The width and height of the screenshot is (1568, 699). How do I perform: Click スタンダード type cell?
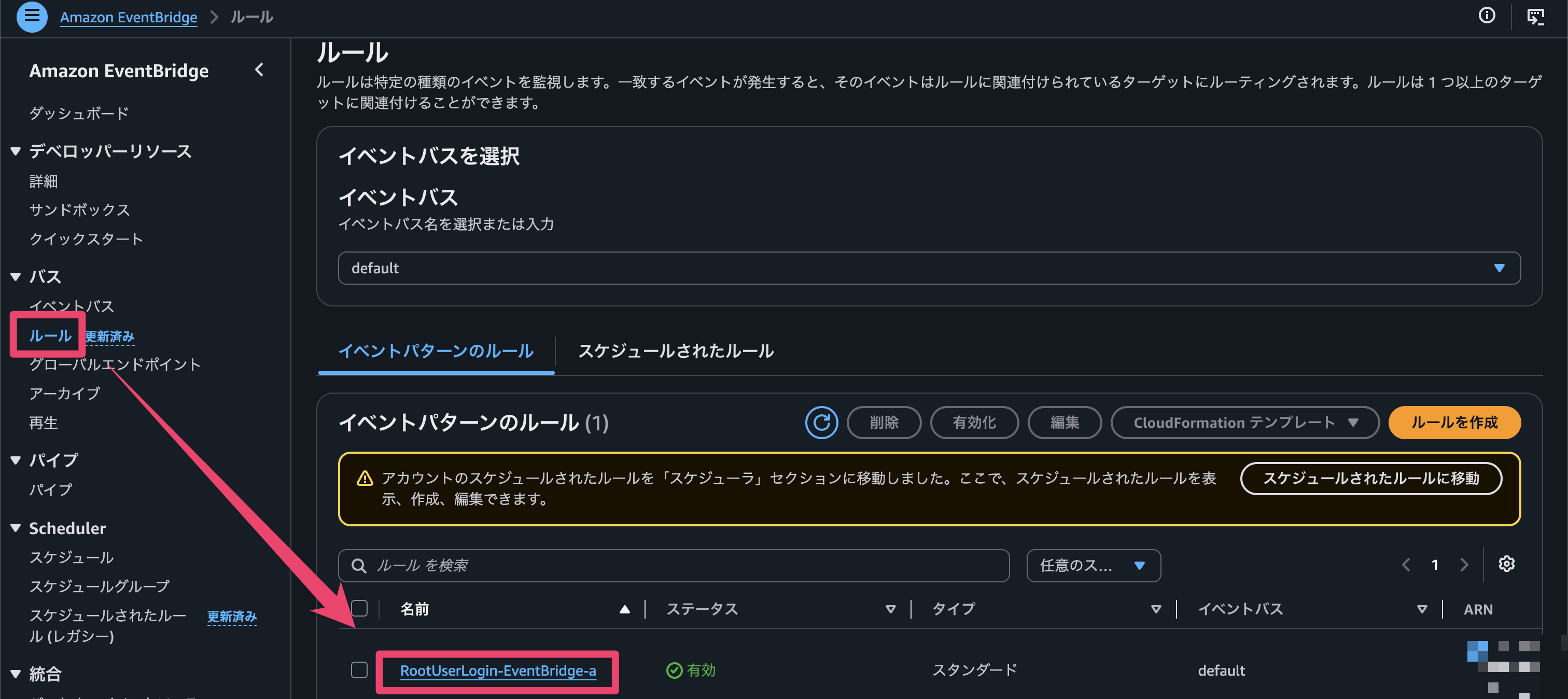975,670
